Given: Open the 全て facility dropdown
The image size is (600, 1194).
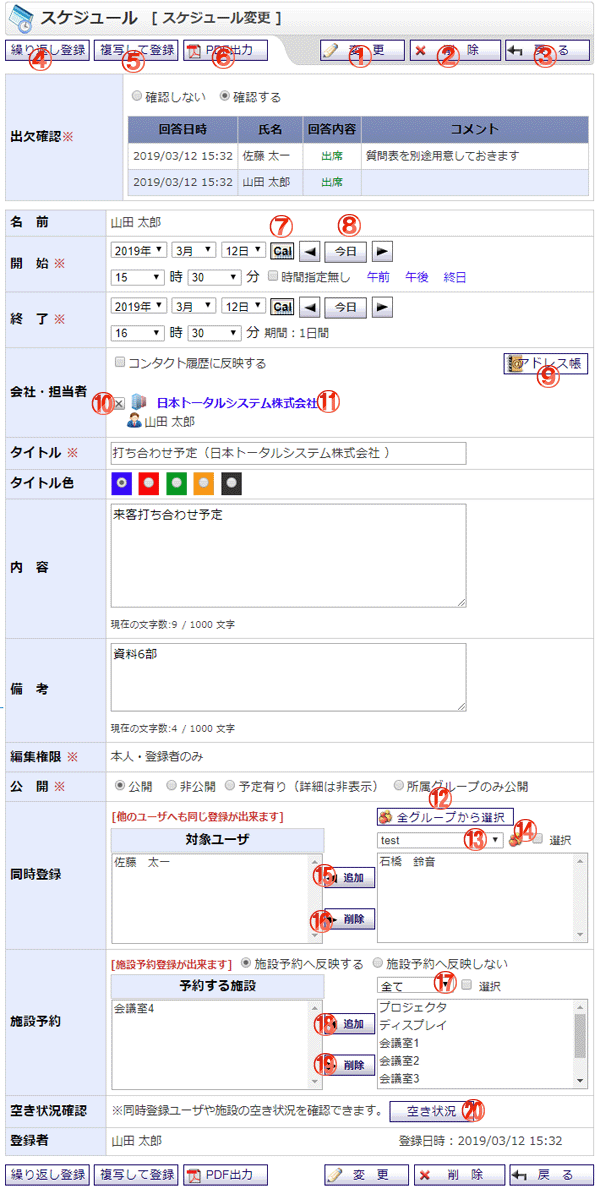Looking at the screenshot, I should [x=416, y=985].
